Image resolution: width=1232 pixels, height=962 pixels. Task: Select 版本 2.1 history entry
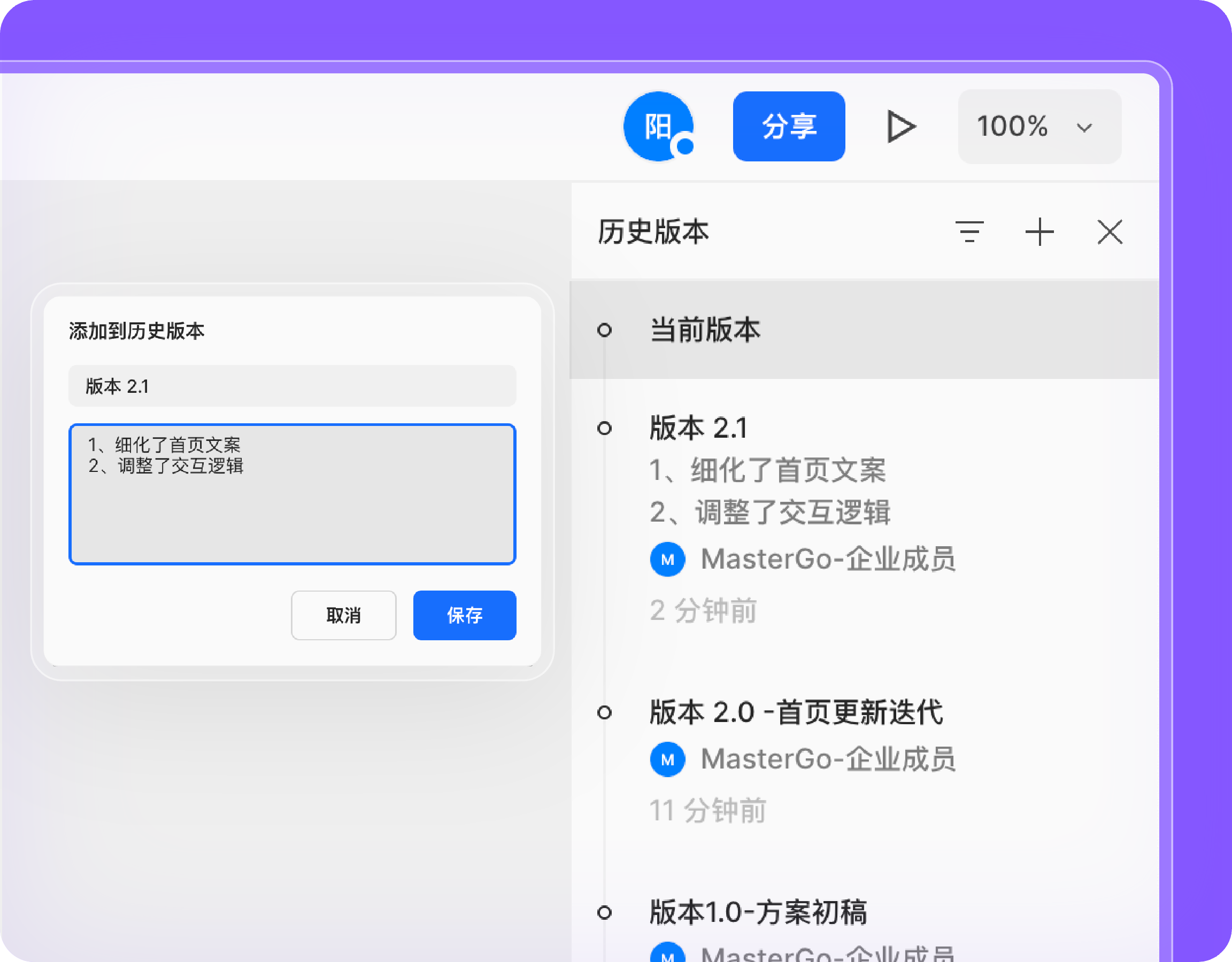coord(698,428)
